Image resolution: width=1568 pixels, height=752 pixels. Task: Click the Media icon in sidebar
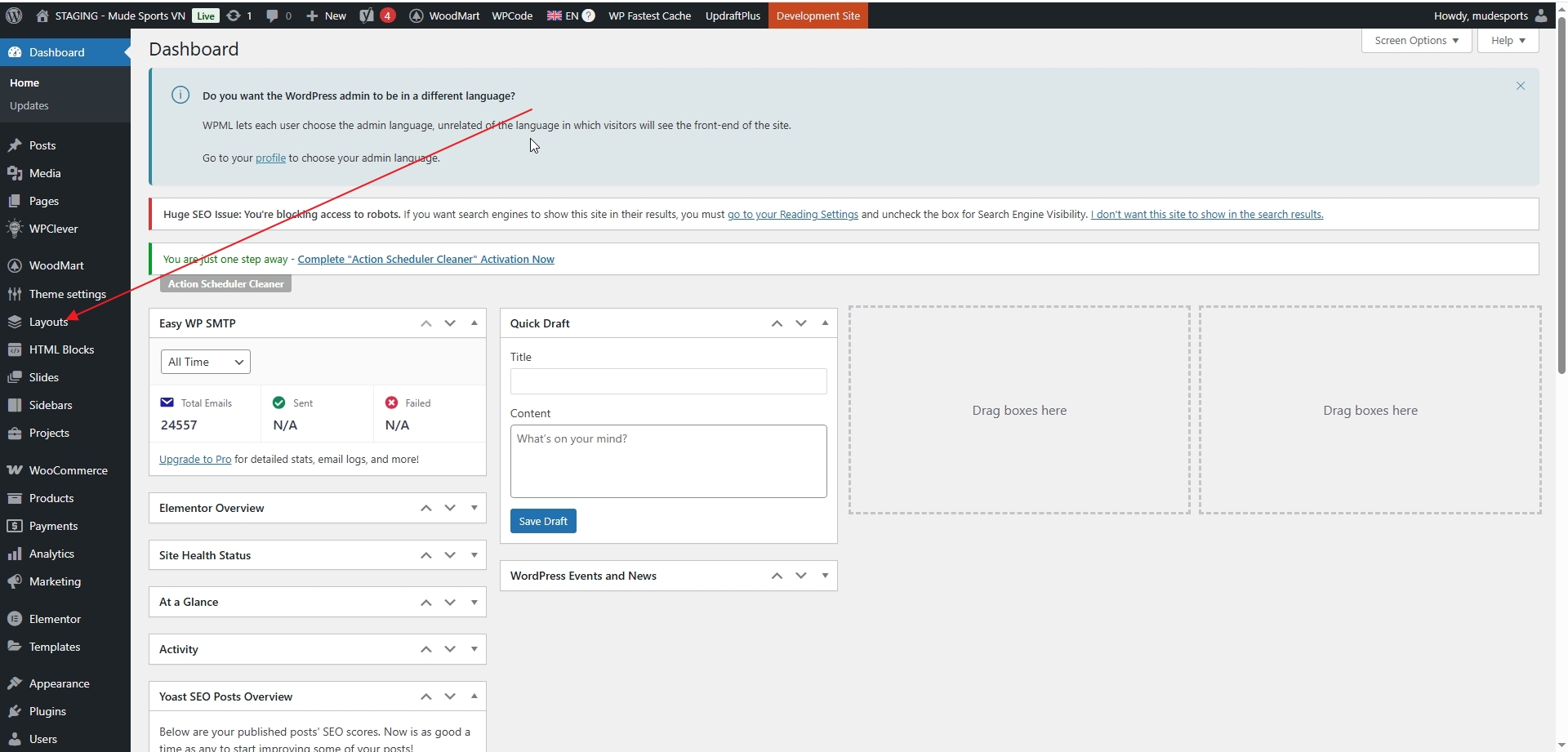14,173
